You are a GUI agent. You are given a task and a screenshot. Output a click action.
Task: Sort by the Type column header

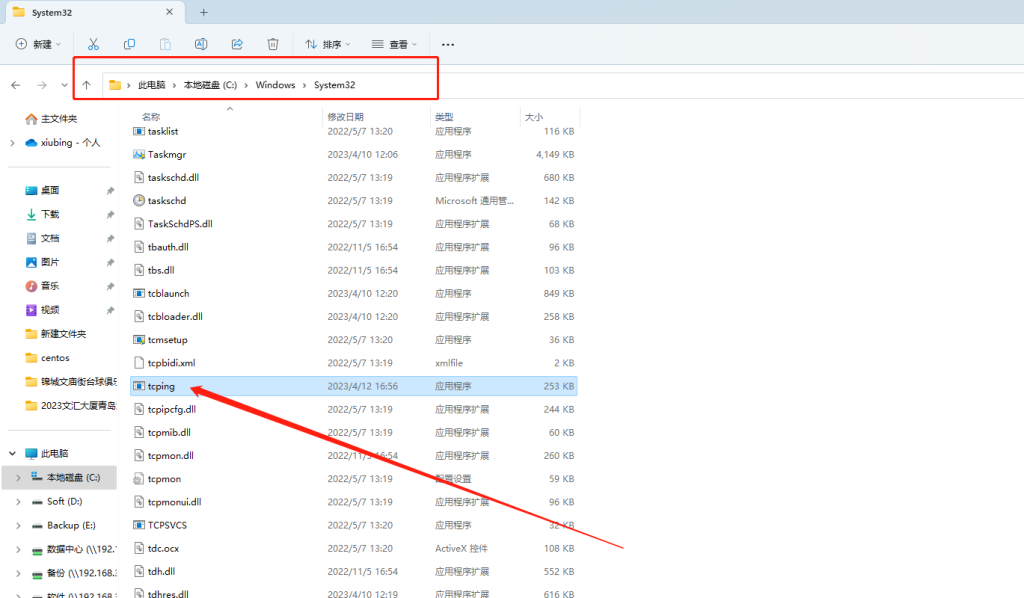444,117
